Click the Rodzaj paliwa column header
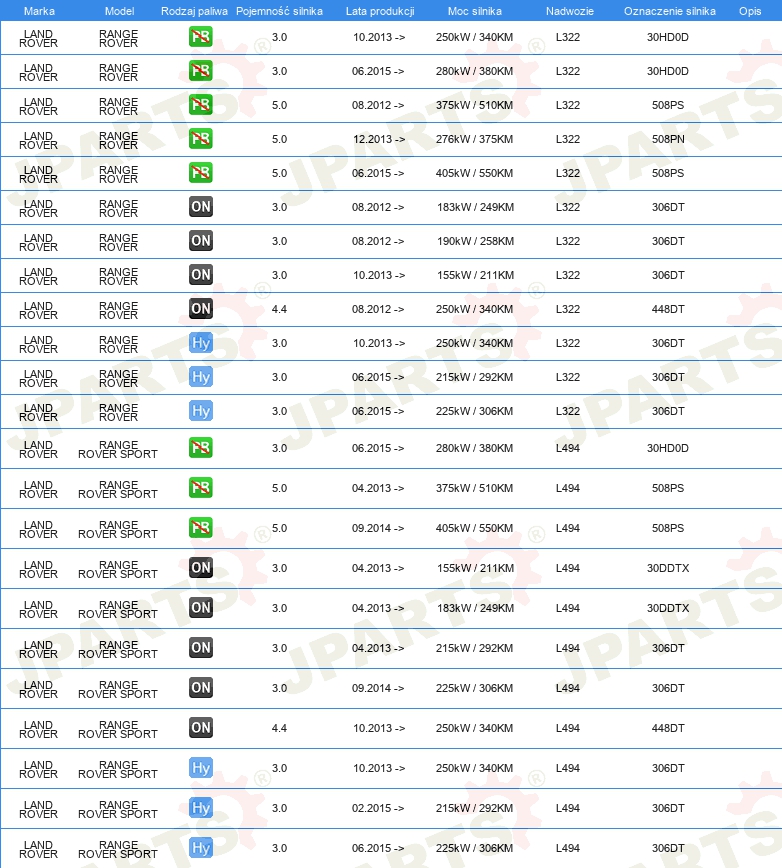 [x=194, y=10]
